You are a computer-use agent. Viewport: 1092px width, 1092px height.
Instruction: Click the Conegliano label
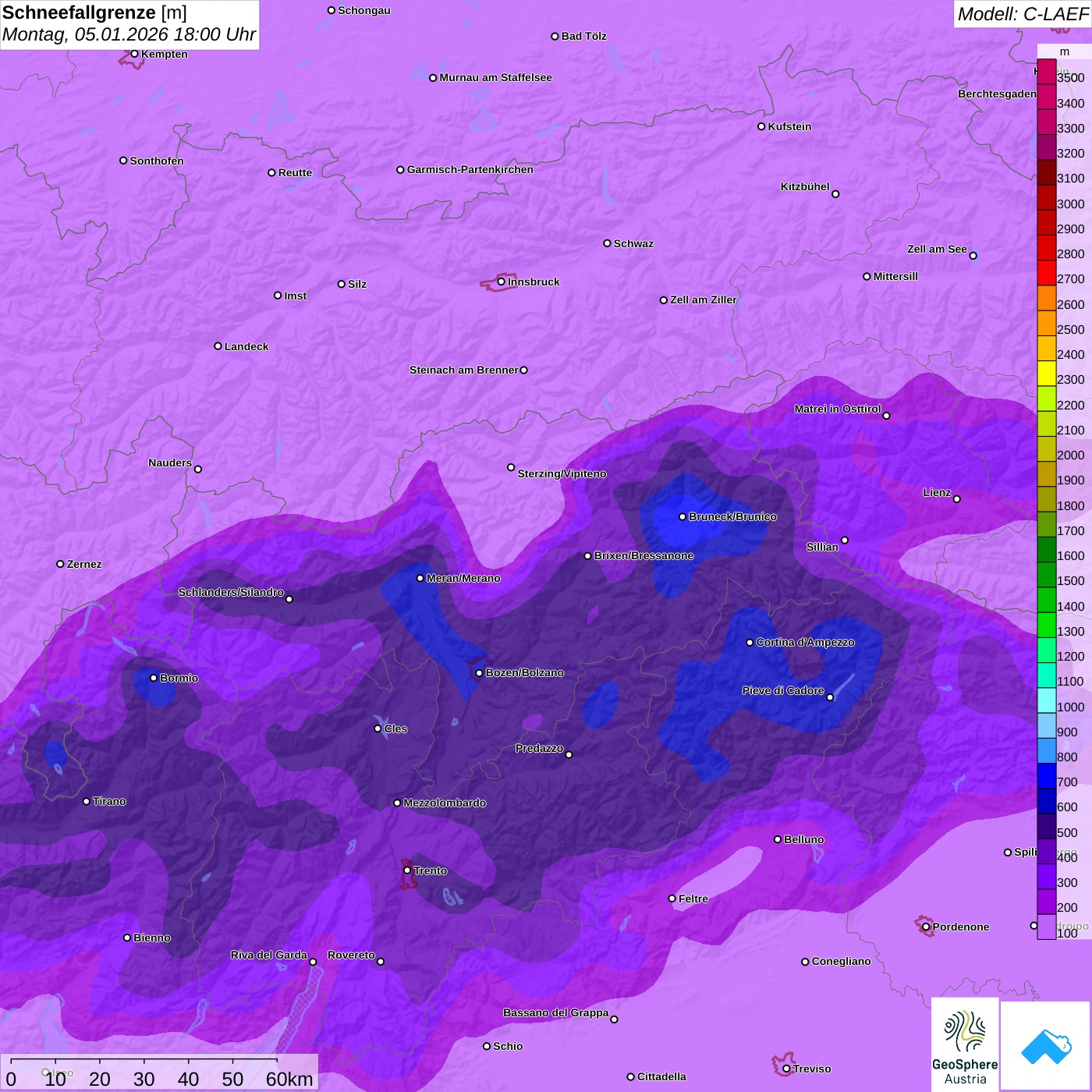point(841,961)
